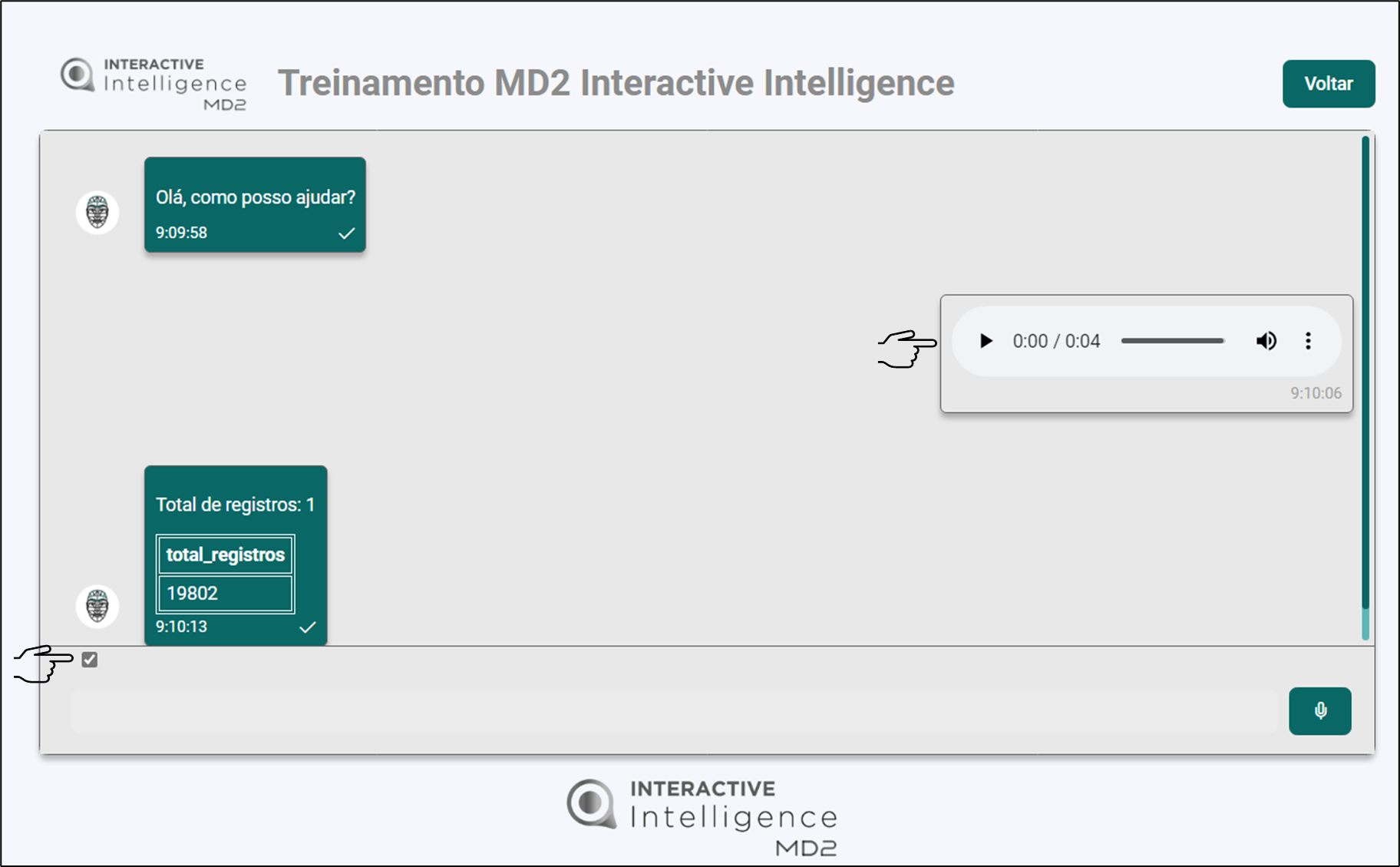Click the bot avatar beside the greeting message
Screen dimensions: 1400x867
coord(97,213)
